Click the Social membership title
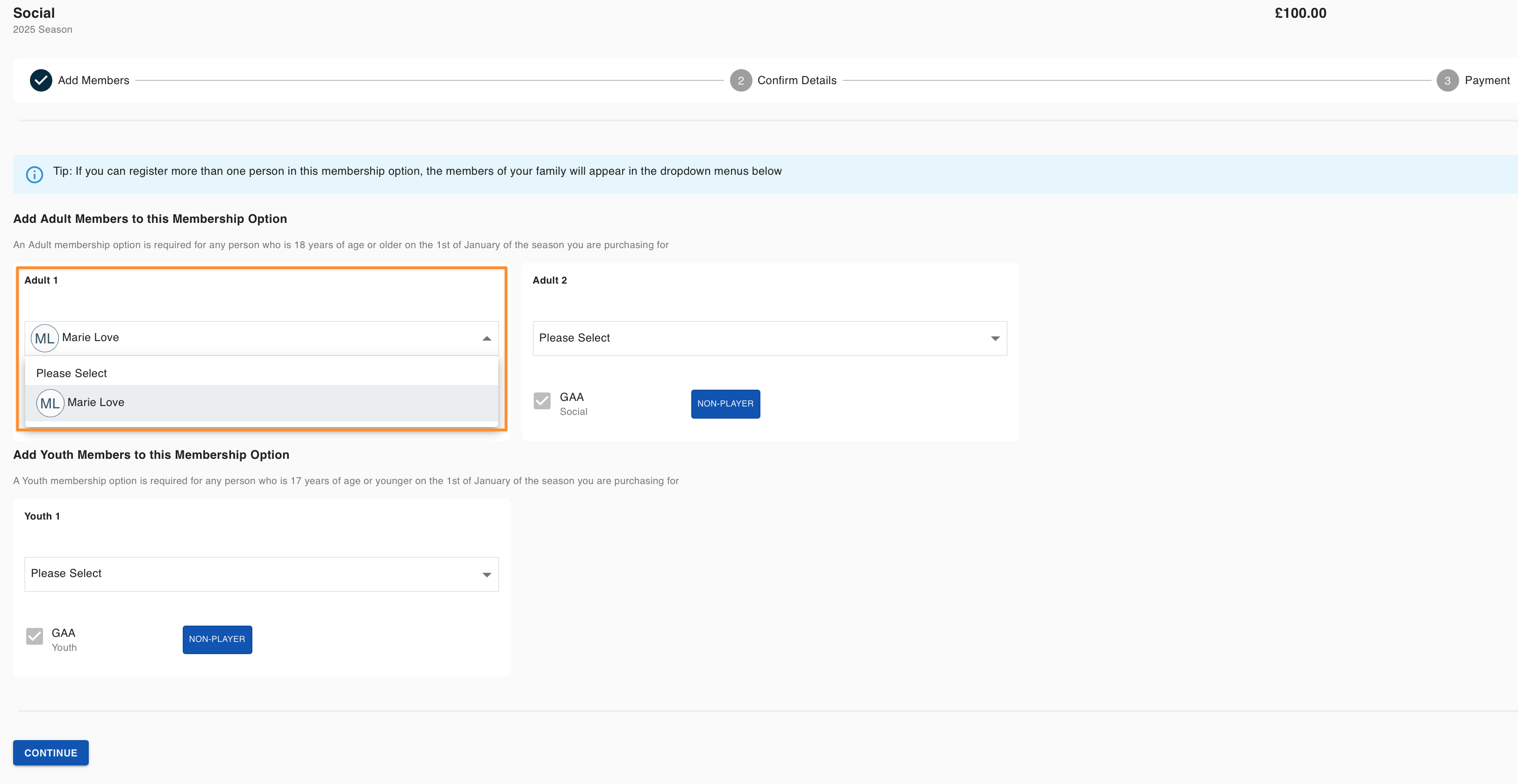The image size is (1518, 784). (x=34, y=13)
